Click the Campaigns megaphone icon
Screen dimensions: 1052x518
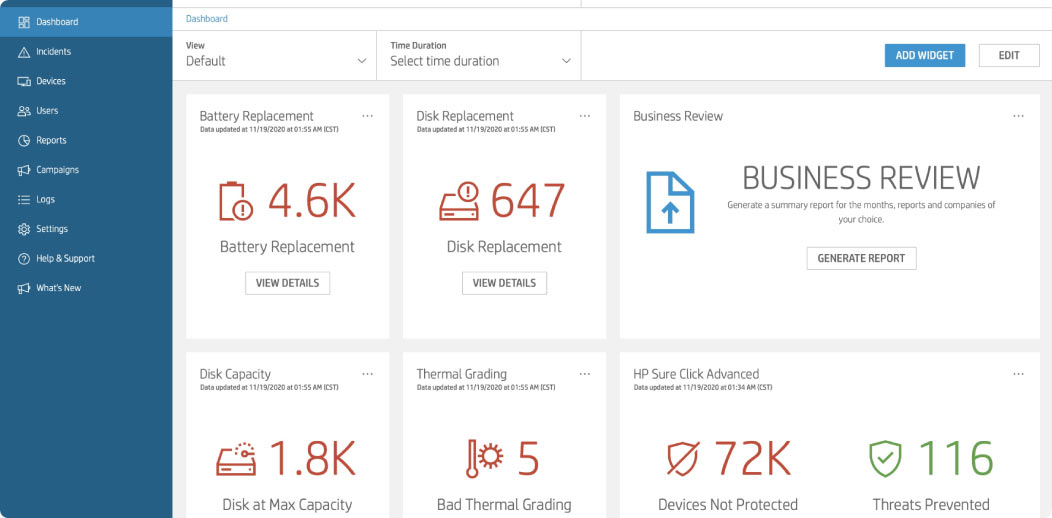pos(24,170)
